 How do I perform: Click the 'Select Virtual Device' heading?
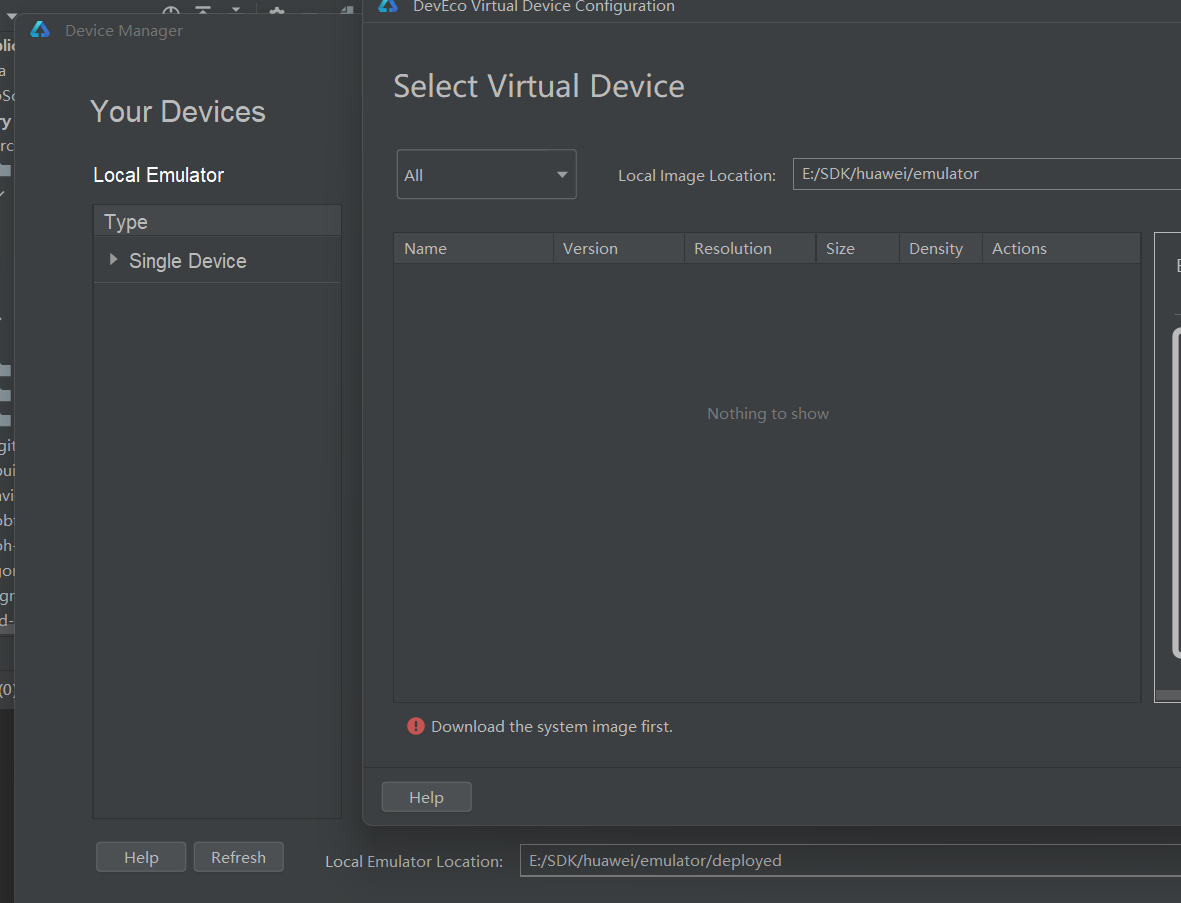coord(539,86)
